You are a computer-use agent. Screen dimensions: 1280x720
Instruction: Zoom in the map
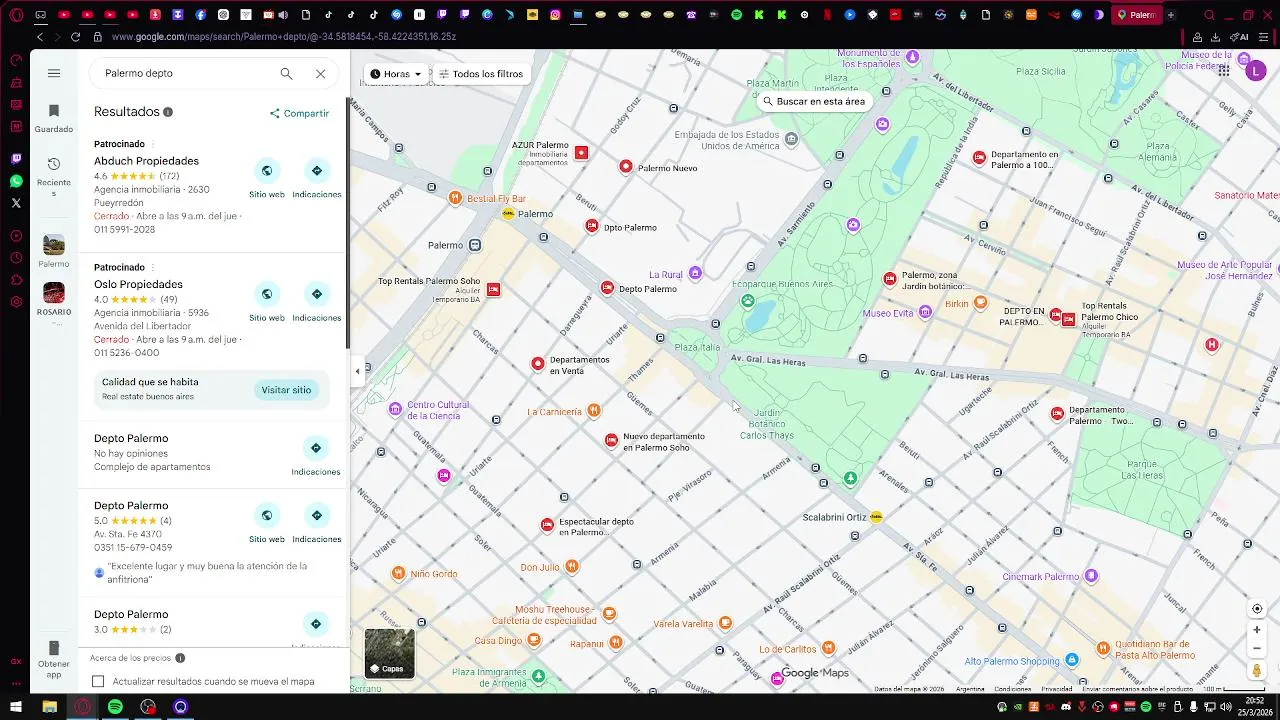[x=1257, y=630]
